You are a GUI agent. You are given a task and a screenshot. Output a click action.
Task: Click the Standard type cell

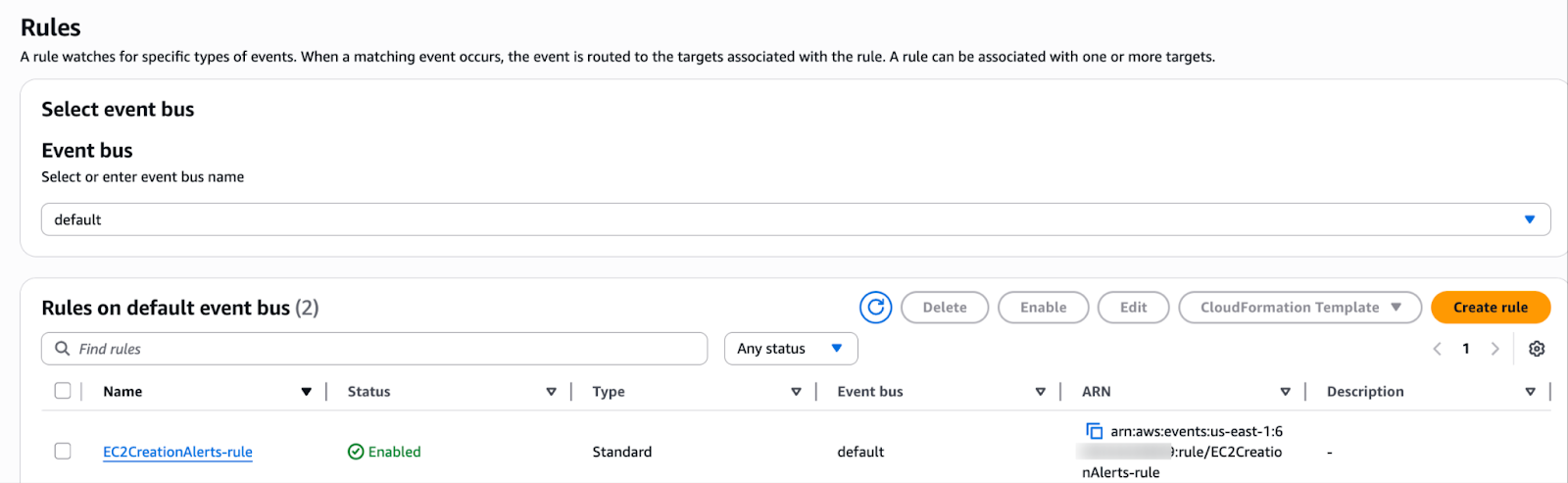pos(622,452)
